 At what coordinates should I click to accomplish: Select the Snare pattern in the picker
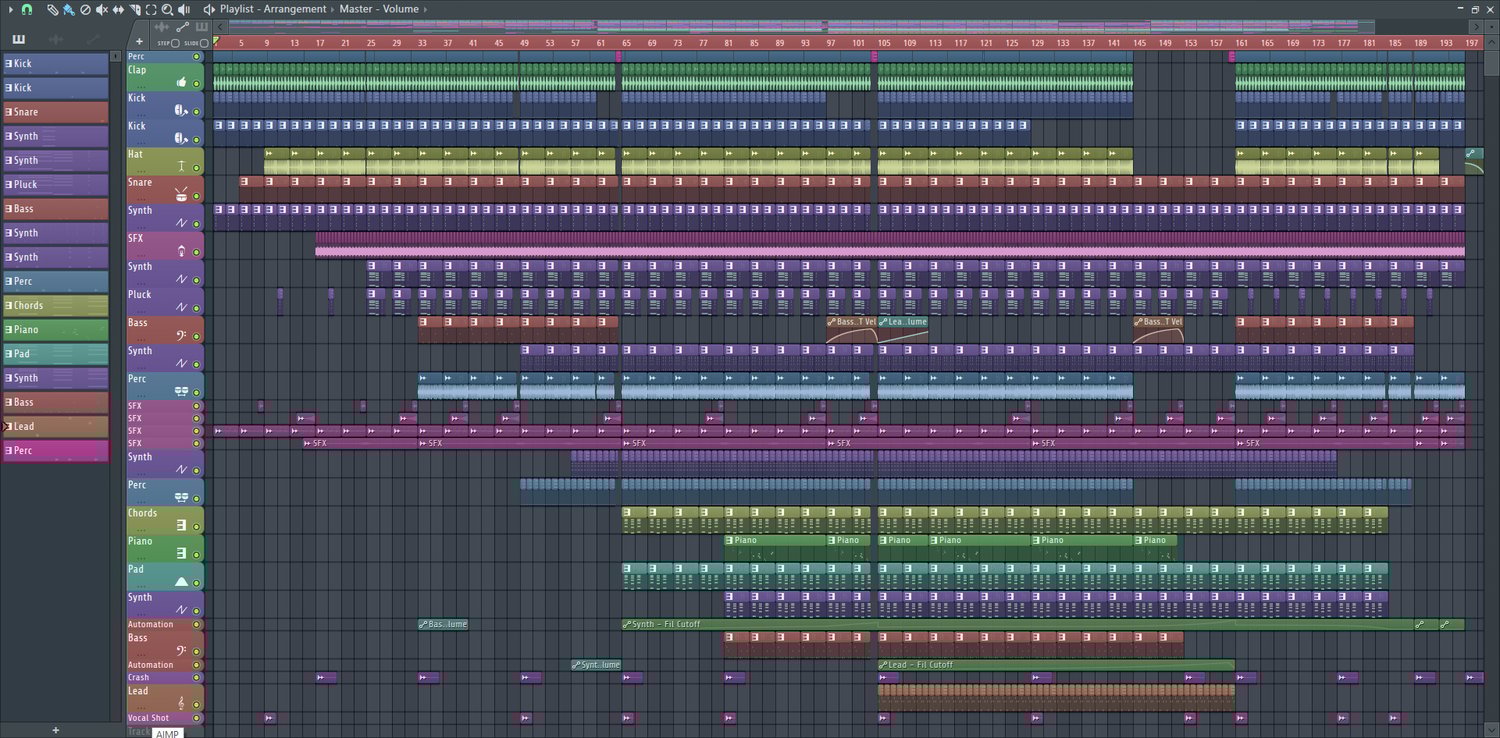point(55,112)
